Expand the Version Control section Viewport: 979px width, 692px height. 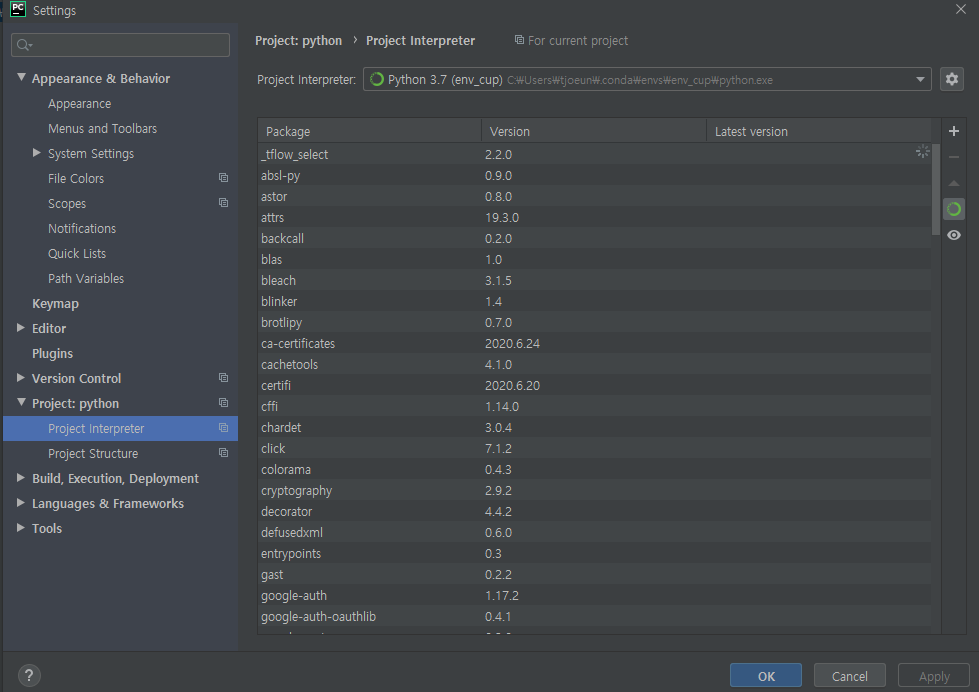[21, 377]
